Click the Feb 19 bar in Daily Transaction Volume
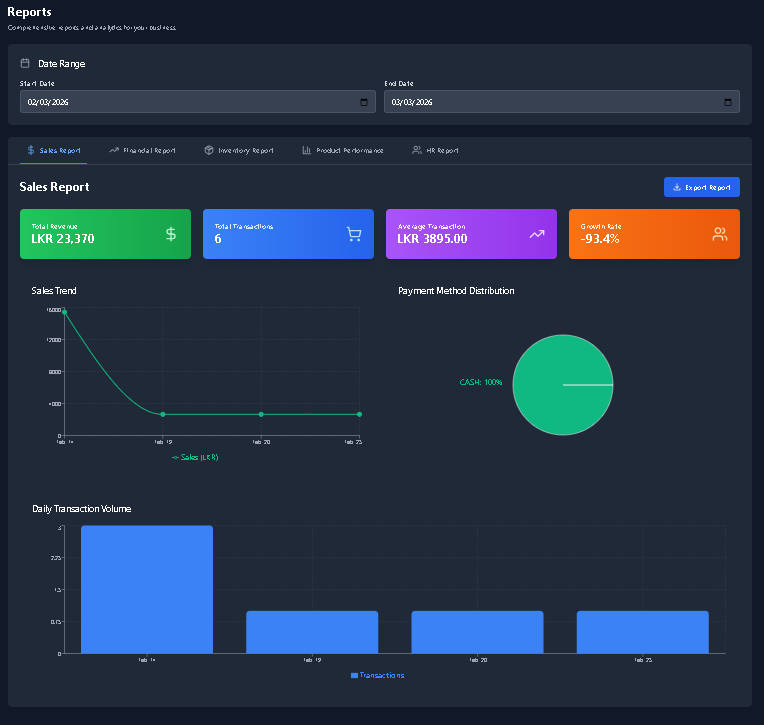 [x=312, y=632]
